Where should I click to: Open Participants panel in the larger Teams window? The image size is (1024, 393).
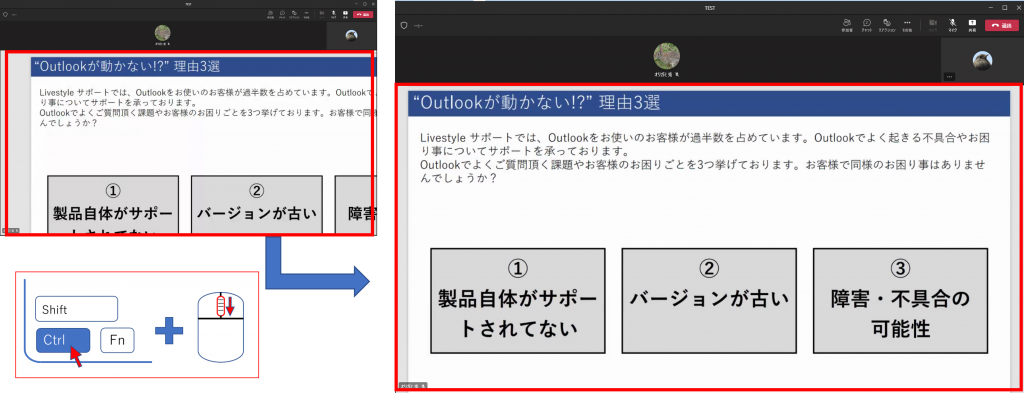coord(847,25)
